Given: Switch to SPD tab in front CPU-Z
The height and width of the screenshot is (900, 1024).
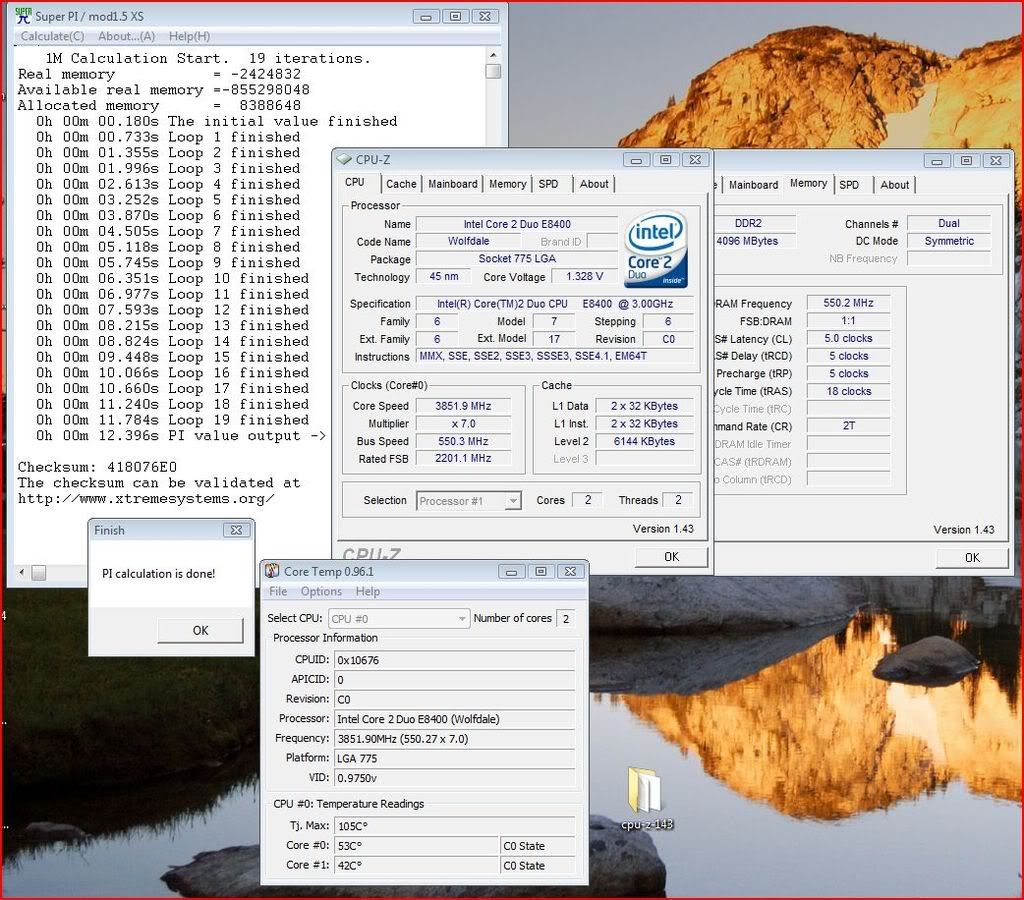Looking at the screenshot, I should click(549, 184).
